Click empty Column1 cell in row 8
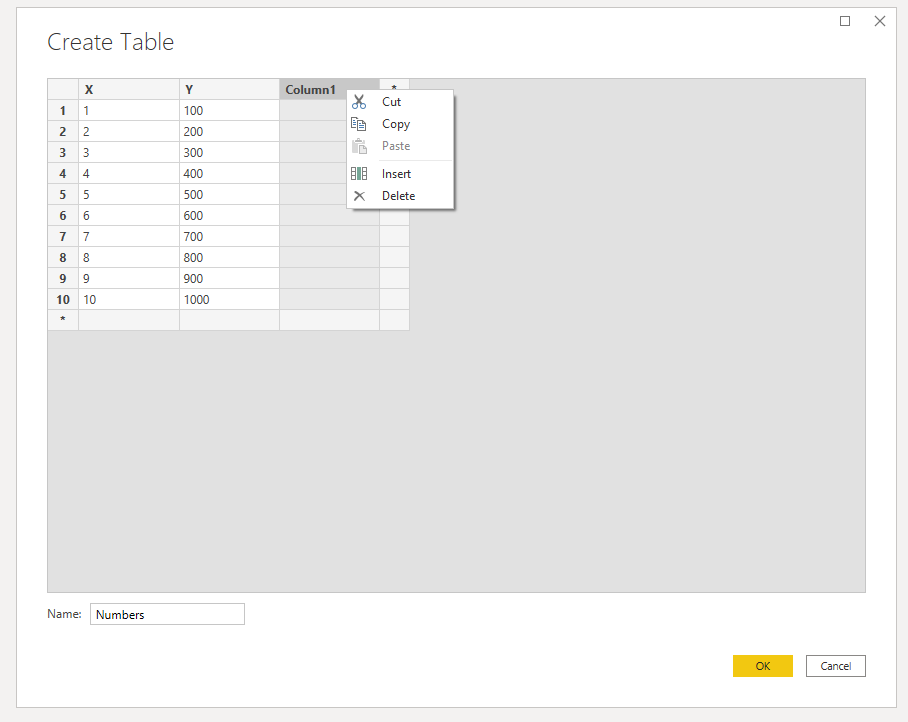 (x=329, y=257)
